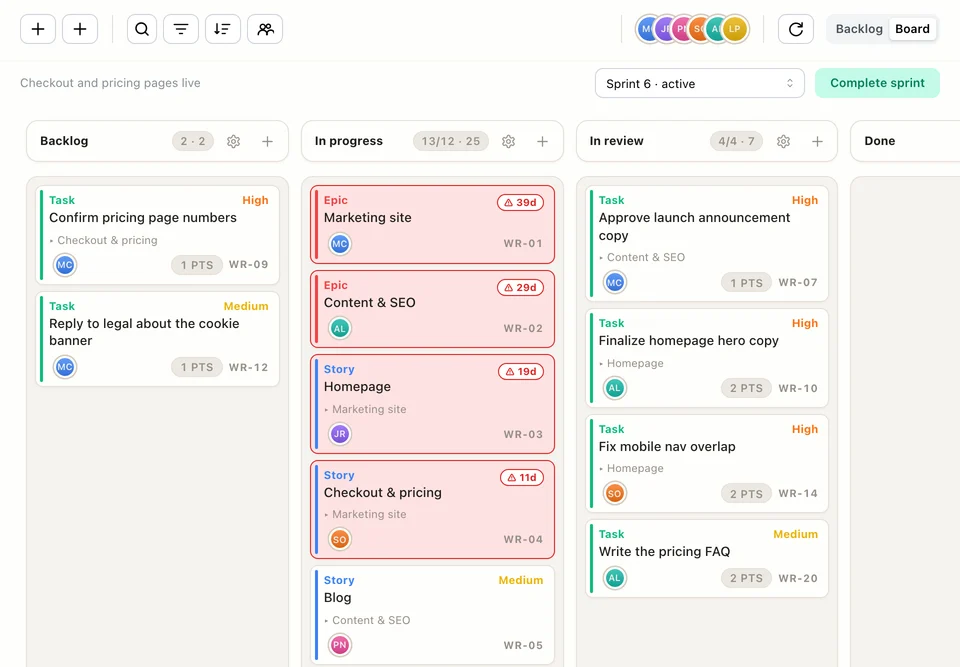960x667 pixels.
Task: Open the search tool in the toolbar
Action: click(x=141, y=29)
